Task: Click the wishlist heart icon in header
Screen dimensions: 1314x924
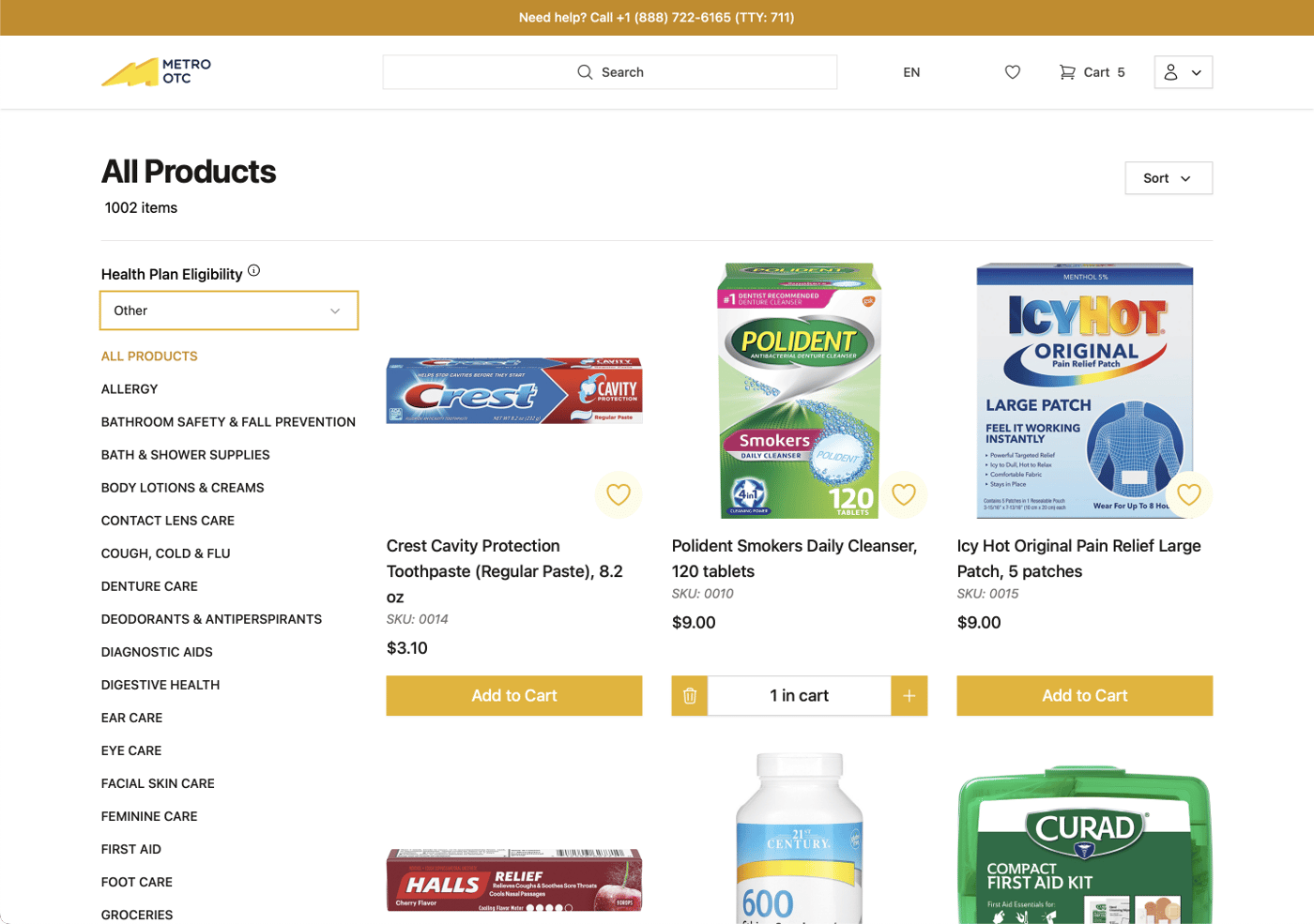Action: [x=1012, y=72]
